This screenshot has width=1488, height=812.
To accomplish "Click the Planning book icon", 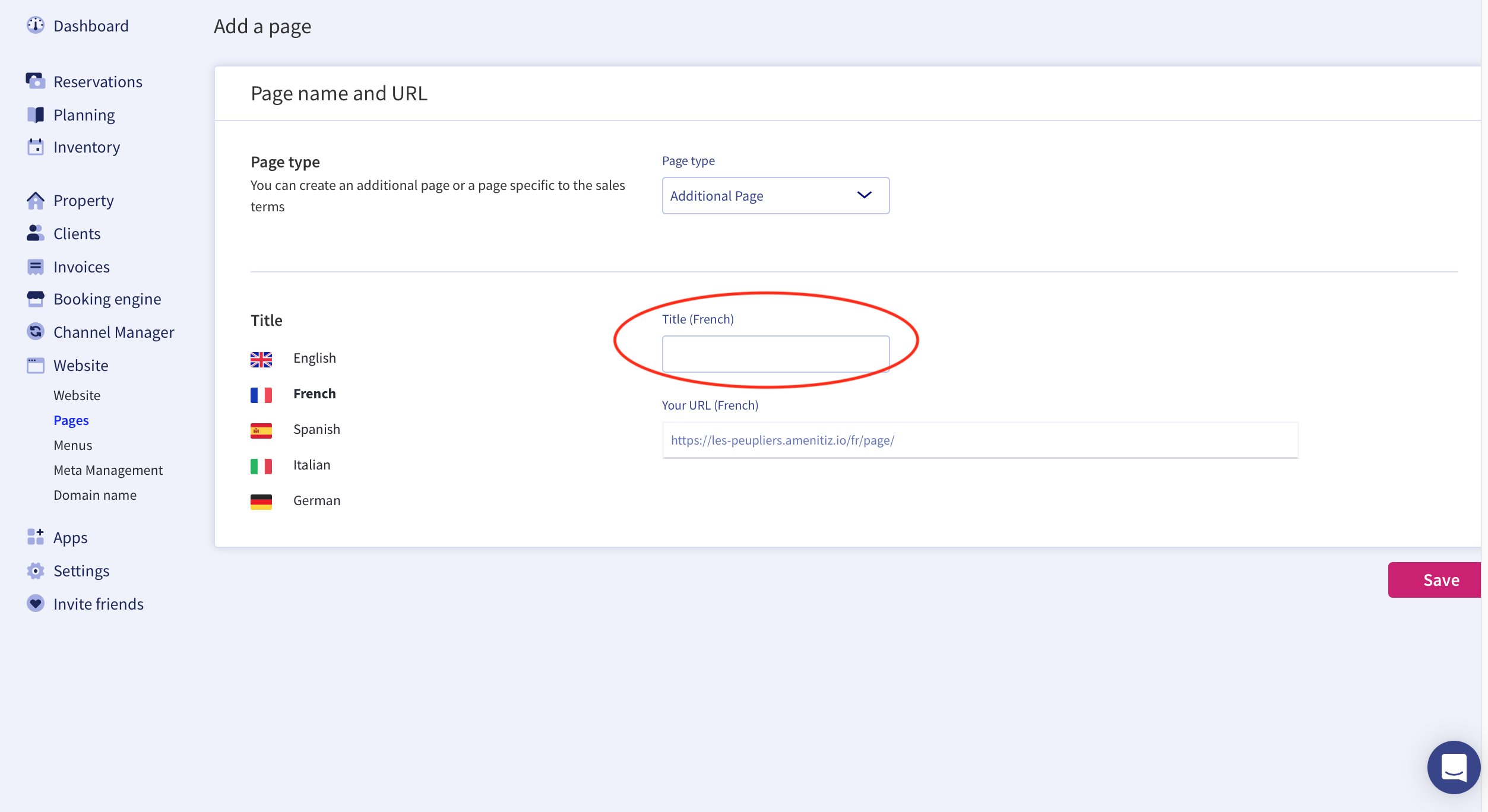I will [36, 115].
